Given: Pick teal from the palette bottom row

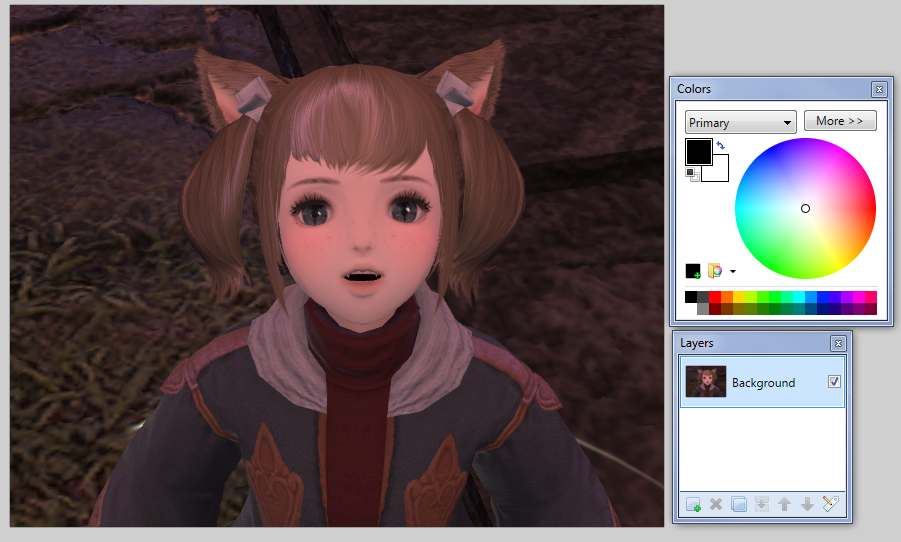Looking at the screenshot, I should (x=799, y=309).
